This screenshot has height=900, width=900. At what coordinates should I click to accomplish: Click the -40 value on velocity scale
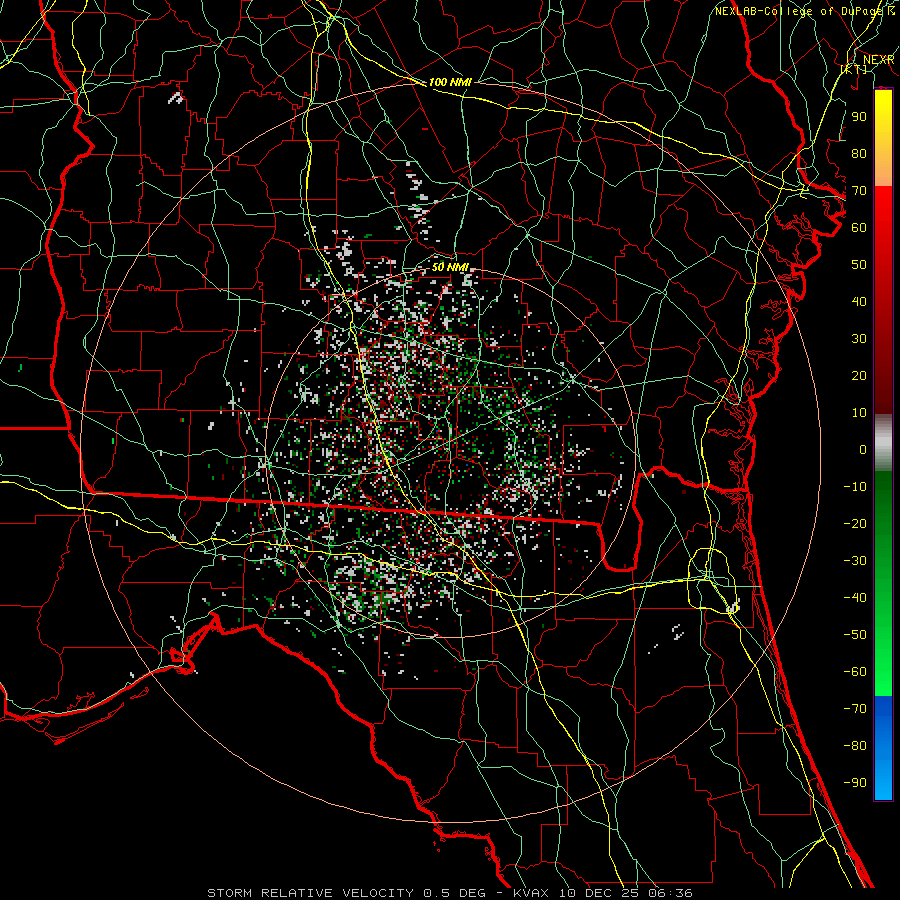(x=855, y=598)
